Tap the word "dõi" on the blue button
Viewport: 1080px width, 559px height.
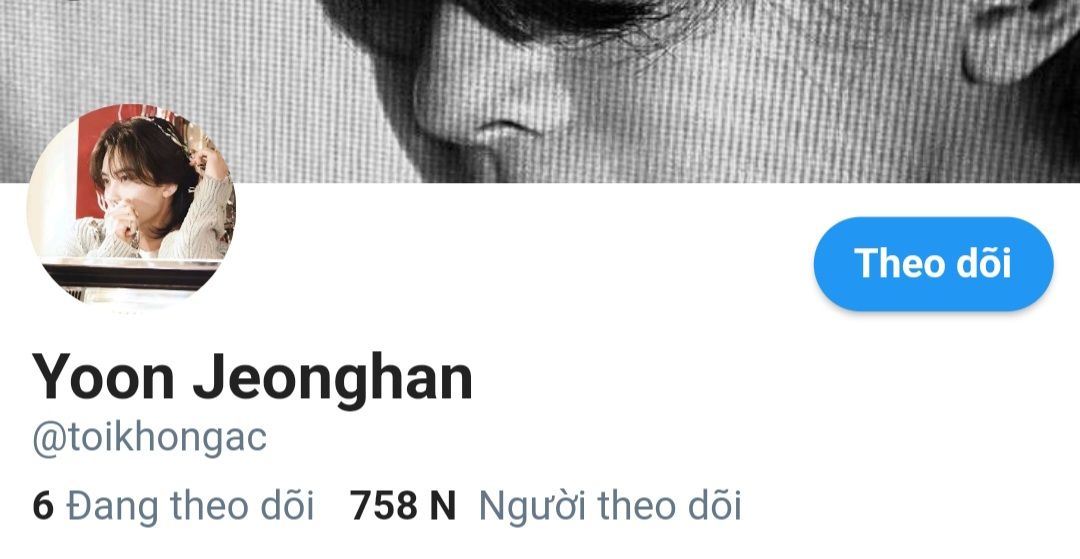[984, 263]
